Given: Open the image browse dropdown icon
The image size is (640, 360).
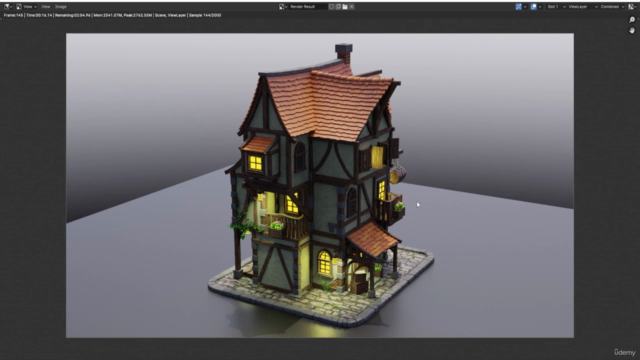Looking at the screenshot, I should (x=283, y=7).
